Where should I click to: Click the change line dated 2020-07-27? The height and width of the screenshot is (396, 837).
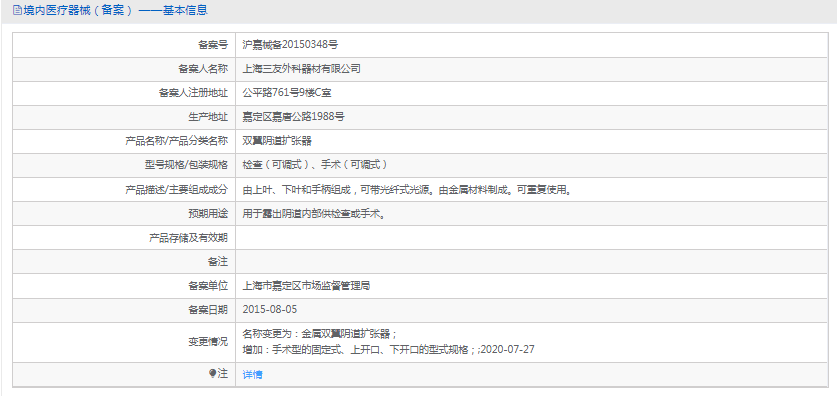389,350
